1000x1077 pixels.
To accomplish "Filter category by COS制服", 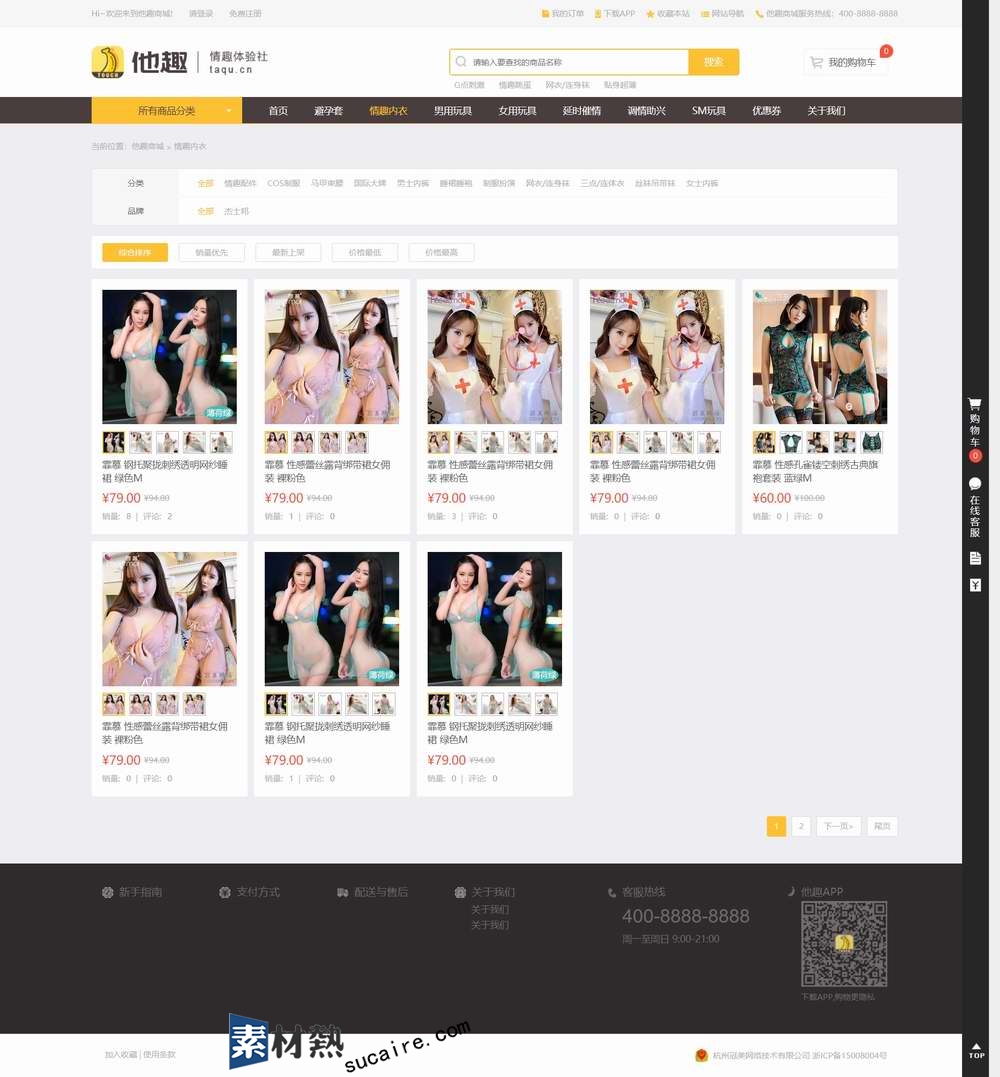I will pyautogui.click(x=284, y=183).
